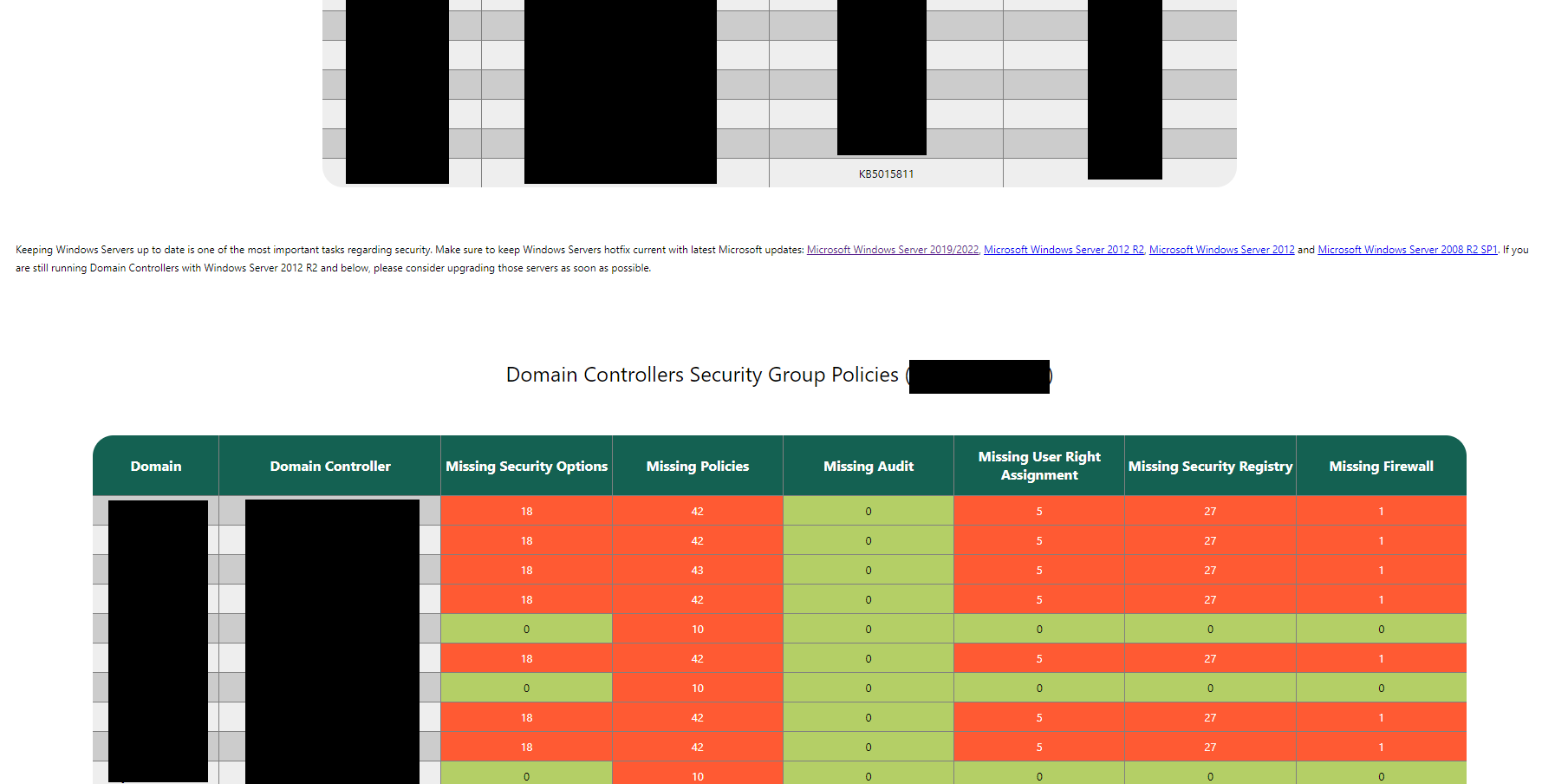Click the Missing Firewall column header
This screenshot has height=784, width=1568.
point(1382,466)
